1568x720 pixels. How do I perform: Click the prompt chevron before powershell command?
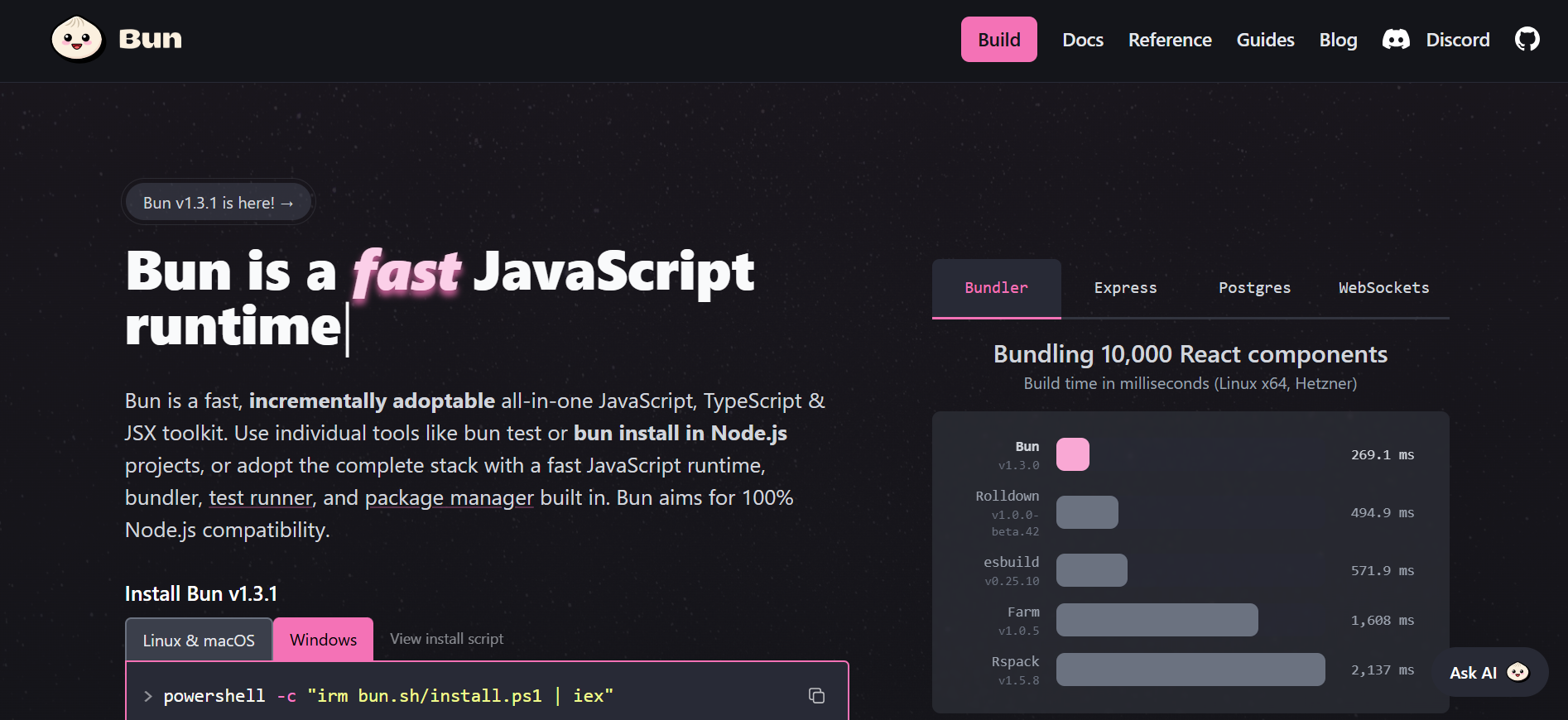click(x=147, y=696)
